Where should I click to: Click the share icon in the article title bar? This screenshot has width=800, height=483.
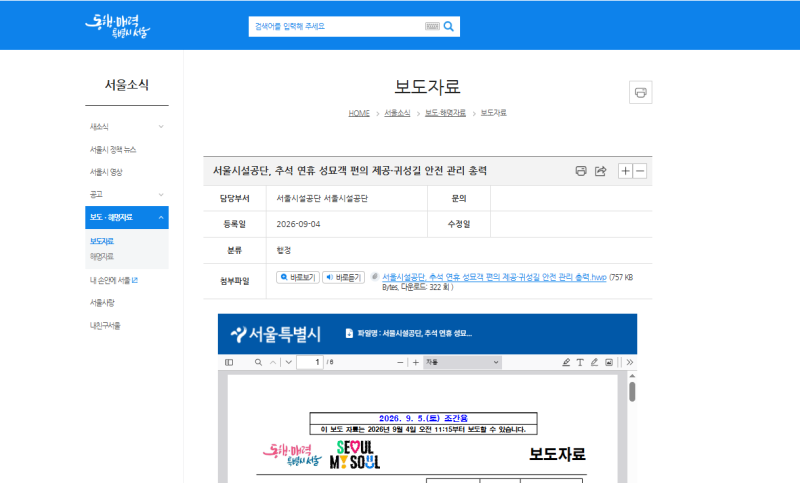point(601,171)
